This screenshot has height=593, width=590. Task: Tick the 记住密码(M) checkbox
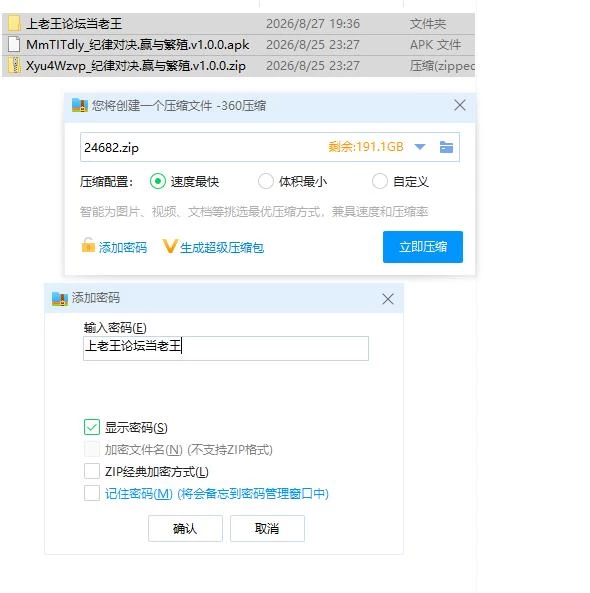click(92, 493)
